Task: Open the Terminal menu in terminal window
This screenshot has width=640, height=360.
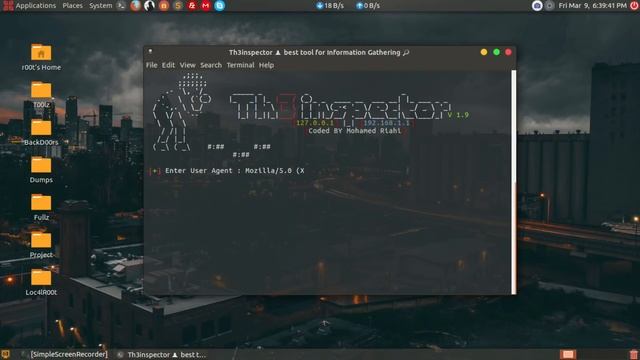Action: coord(240,65)
